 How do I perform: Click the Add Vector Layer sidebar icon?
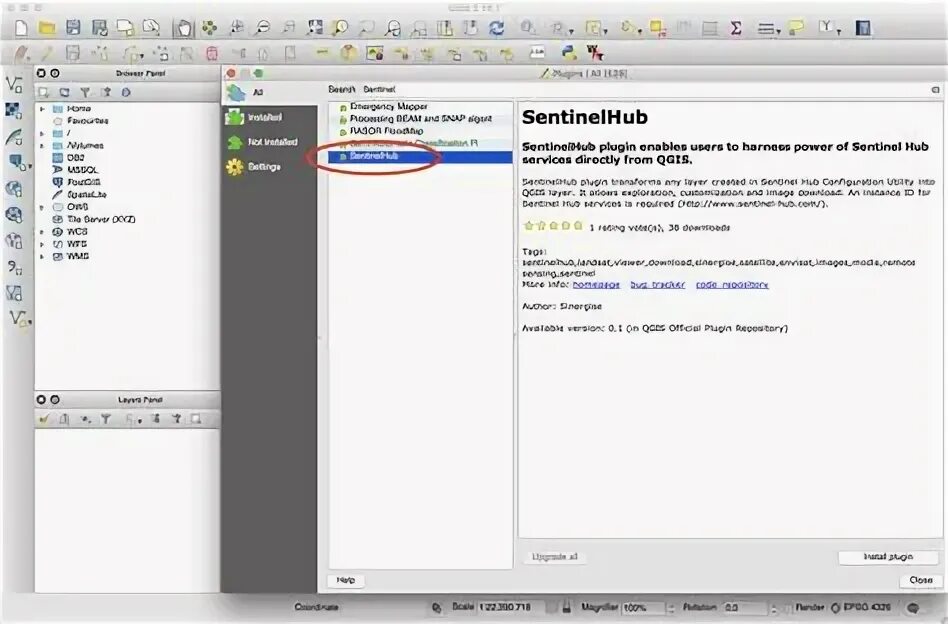15,85
